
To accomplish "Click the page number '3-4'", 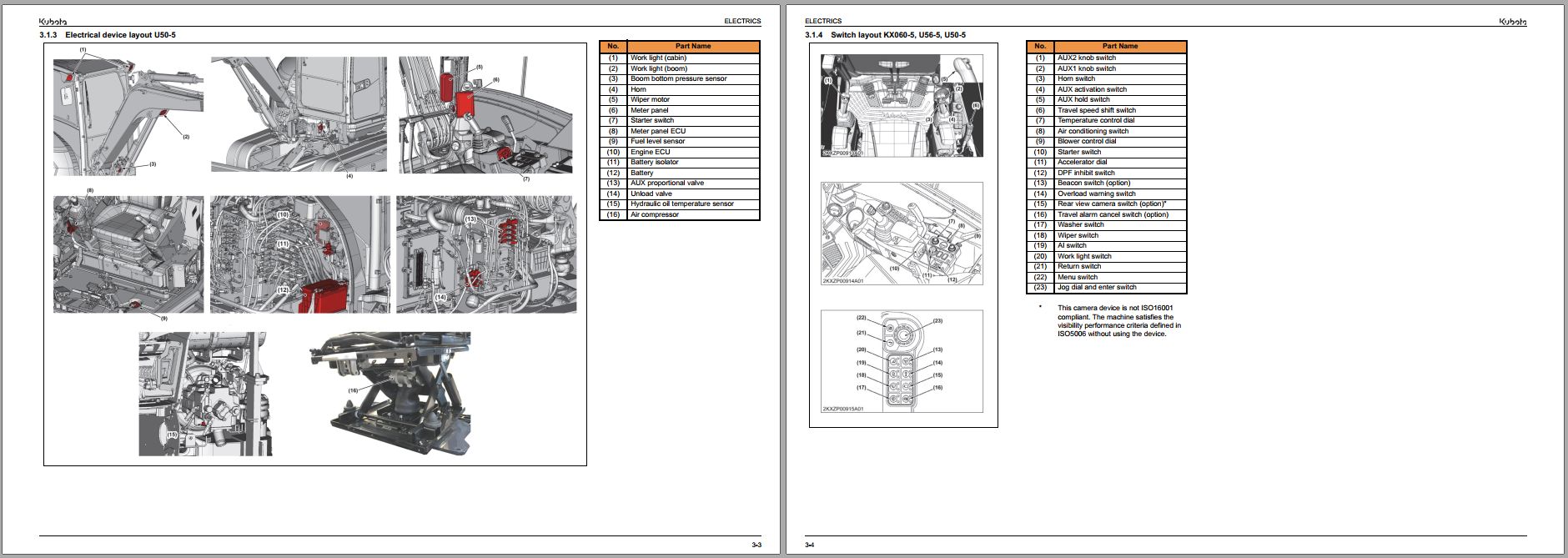I will pos(810,545).
